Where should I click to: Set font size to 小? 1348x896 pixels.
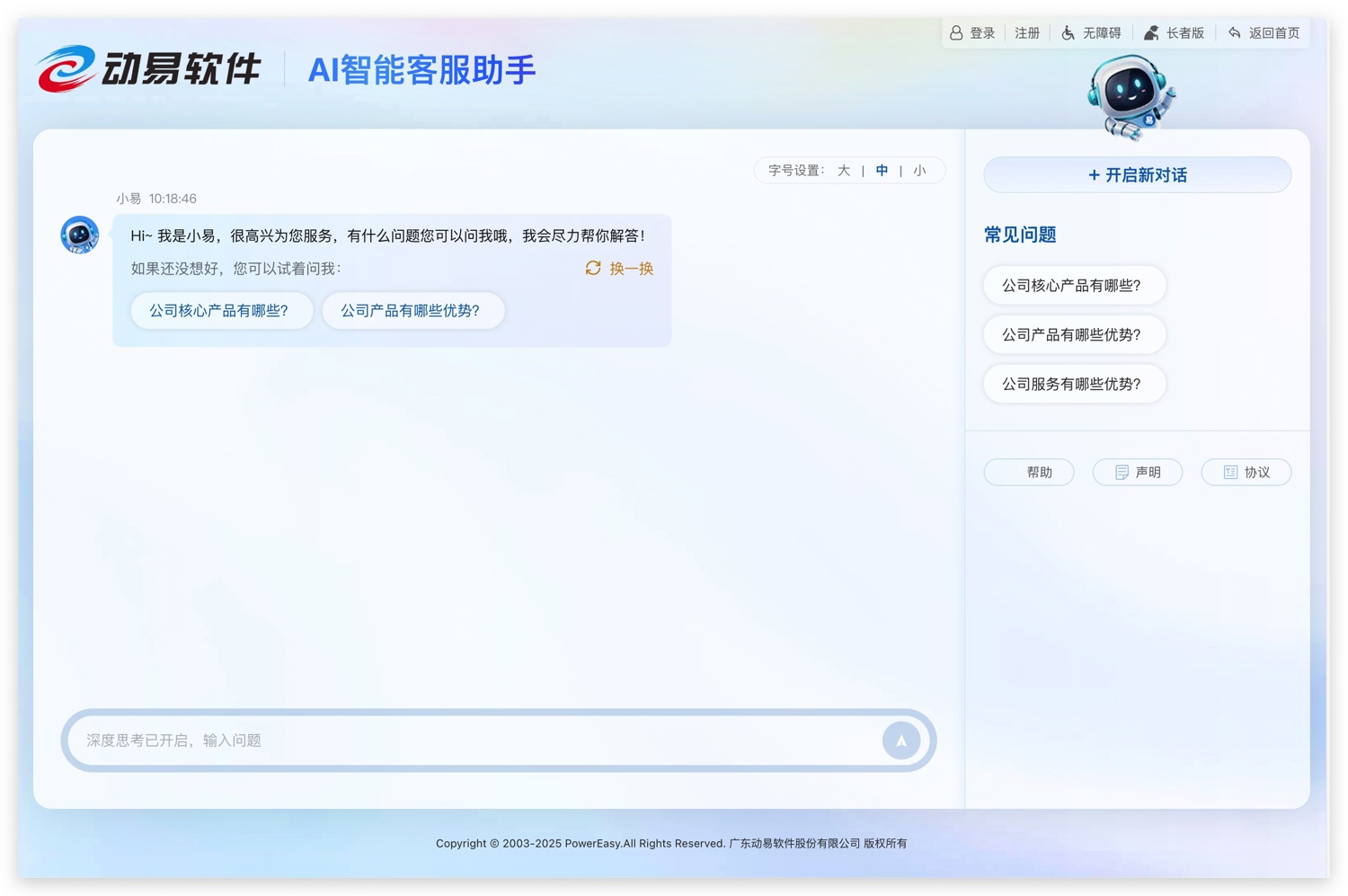919,171
